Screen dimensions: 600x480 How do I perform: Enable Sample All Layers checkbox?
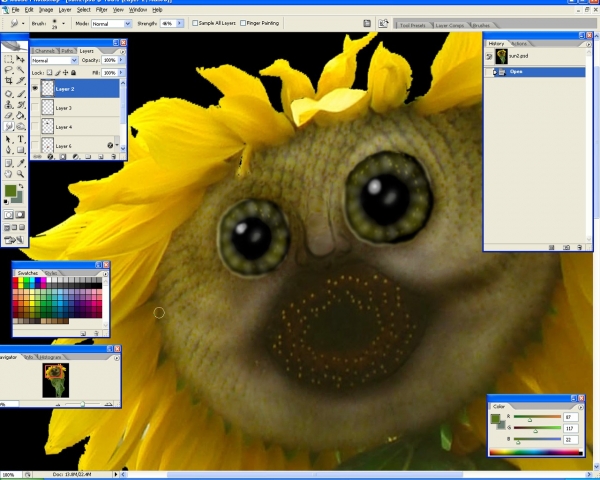[x=195, y=23]
